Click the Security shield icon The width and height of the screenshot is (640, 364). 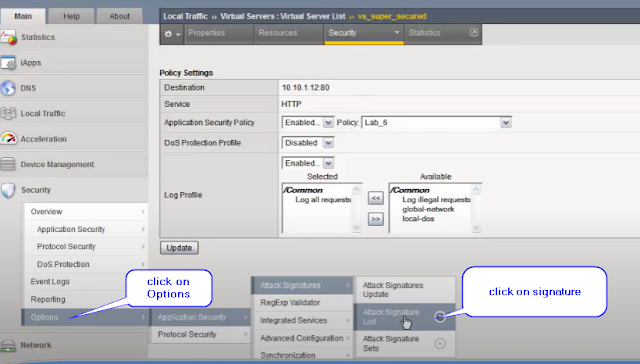tap(8, 190)
